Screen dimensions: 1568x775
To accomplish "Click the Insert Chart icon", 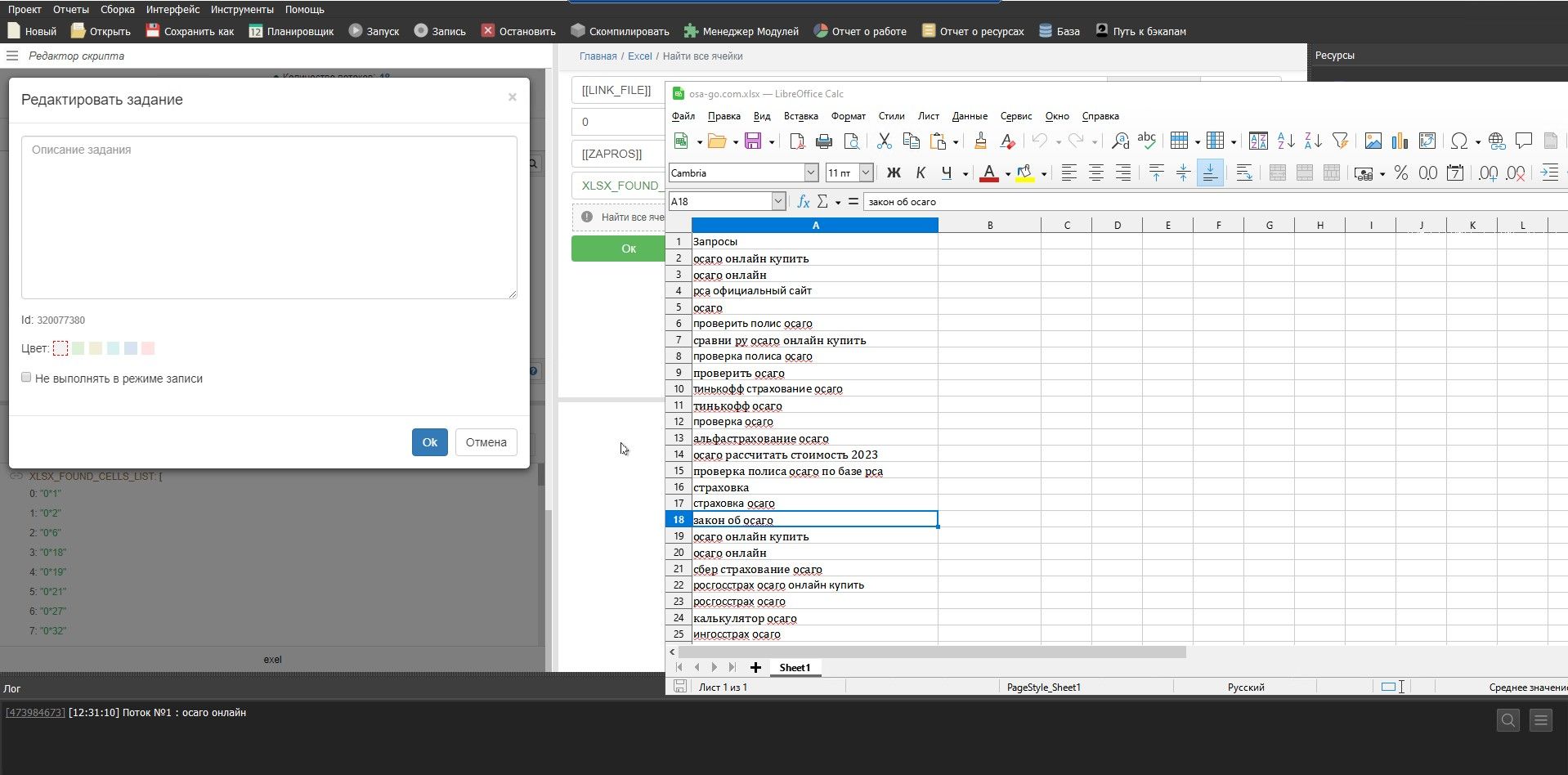I will [1400, 141].
